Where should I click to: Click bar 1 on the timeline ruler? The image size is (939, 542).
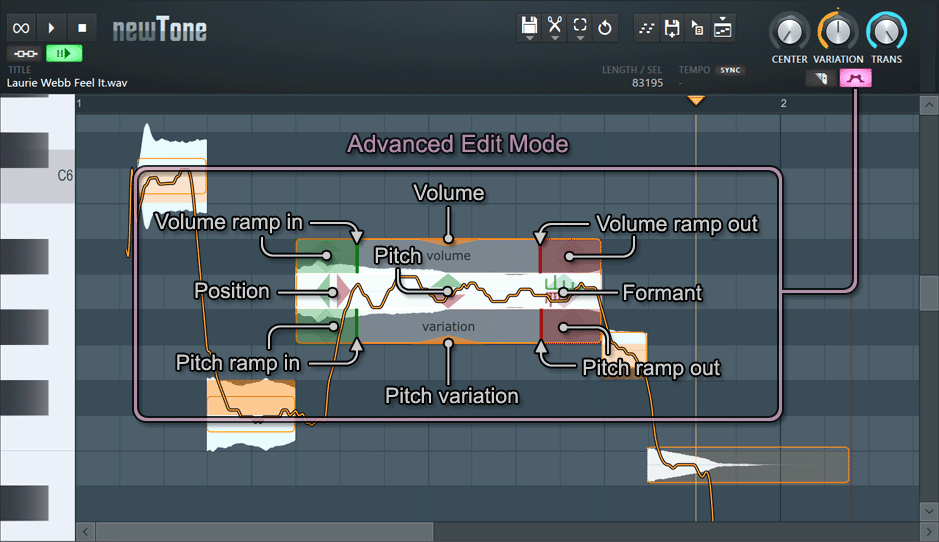[x=79, y=104]
